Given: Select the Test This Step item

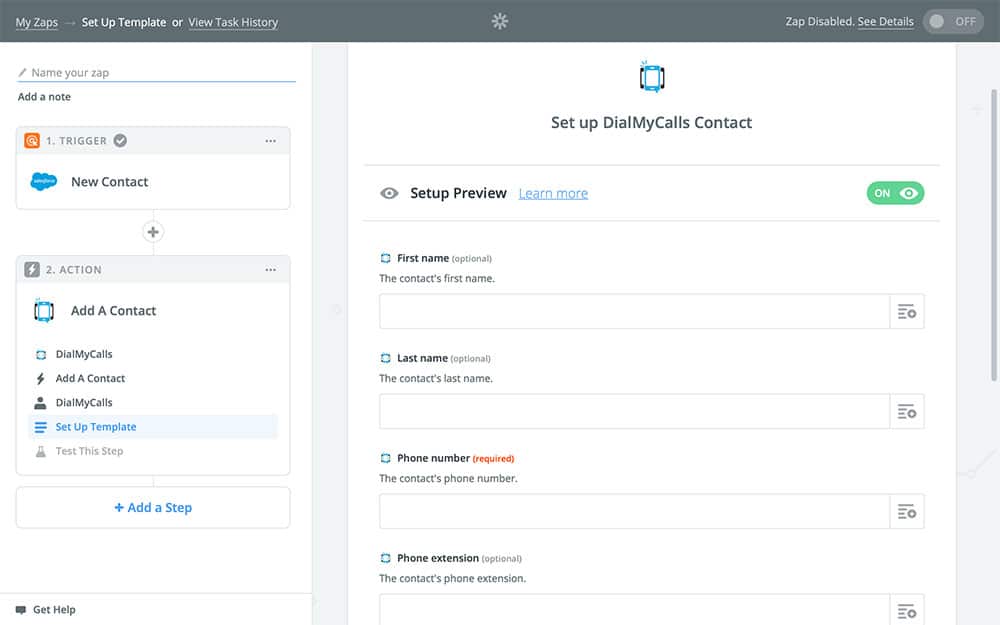Looking at the screenshot, I should click(x=89, y=451).
